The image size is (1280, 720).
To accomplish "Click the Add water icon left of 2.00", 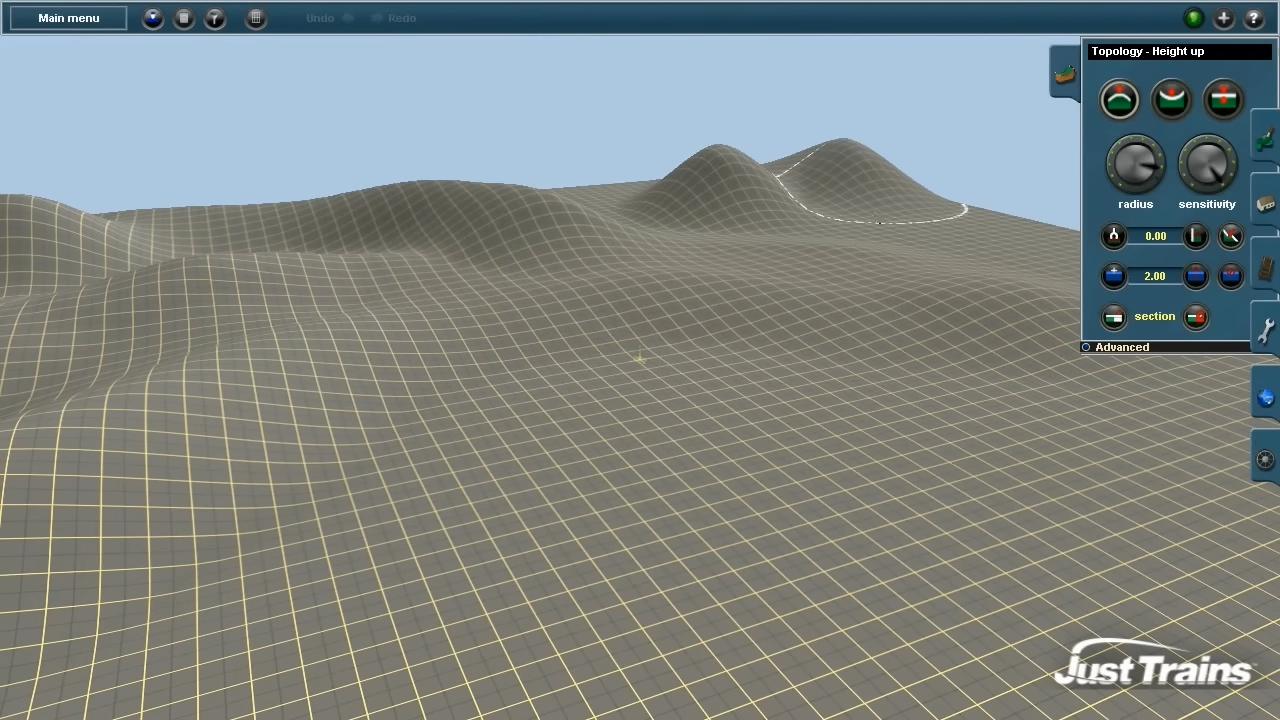I will (1113, 276).
